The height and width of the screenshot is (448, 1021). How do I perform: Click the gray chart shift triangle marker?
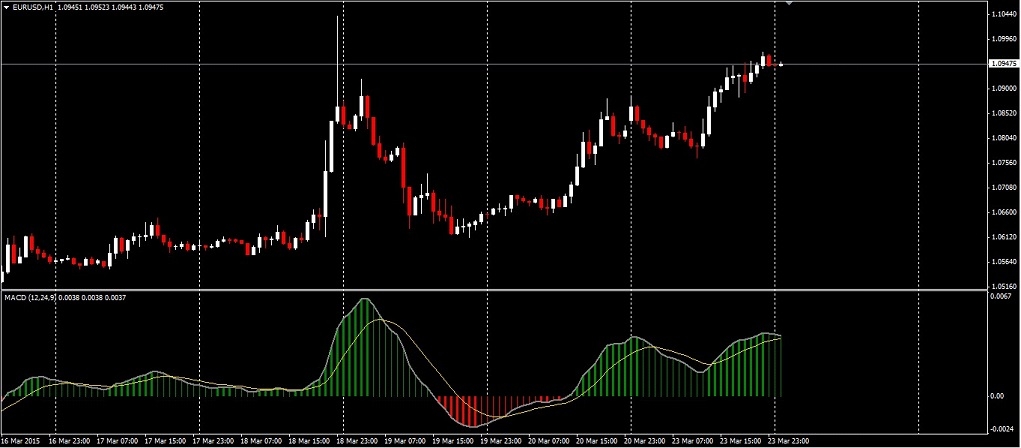point(789,3)
